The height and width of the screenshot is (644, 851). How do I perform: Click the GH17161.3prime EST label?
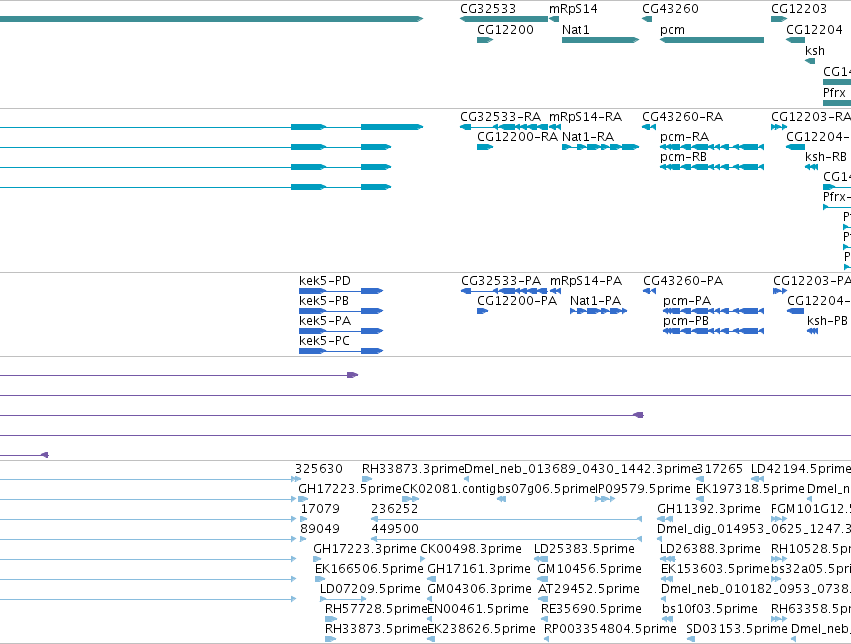479,569
